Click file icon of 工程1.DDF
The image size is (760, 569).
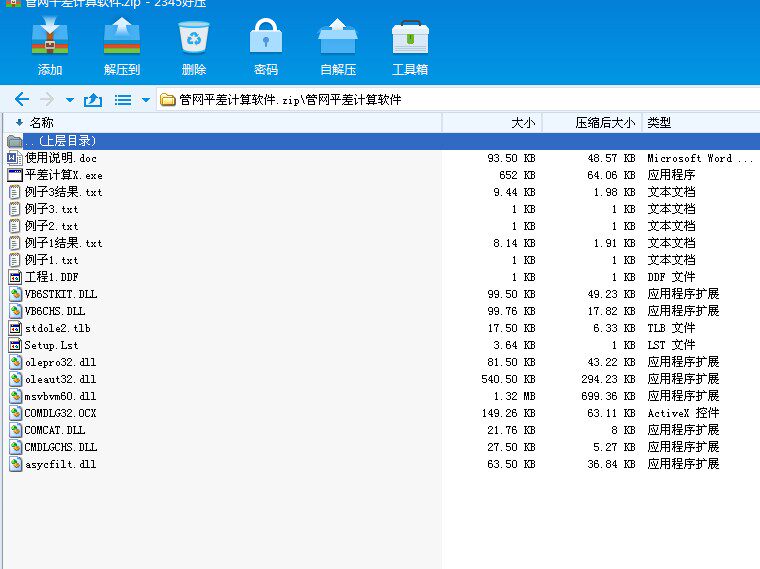[15, 277]
